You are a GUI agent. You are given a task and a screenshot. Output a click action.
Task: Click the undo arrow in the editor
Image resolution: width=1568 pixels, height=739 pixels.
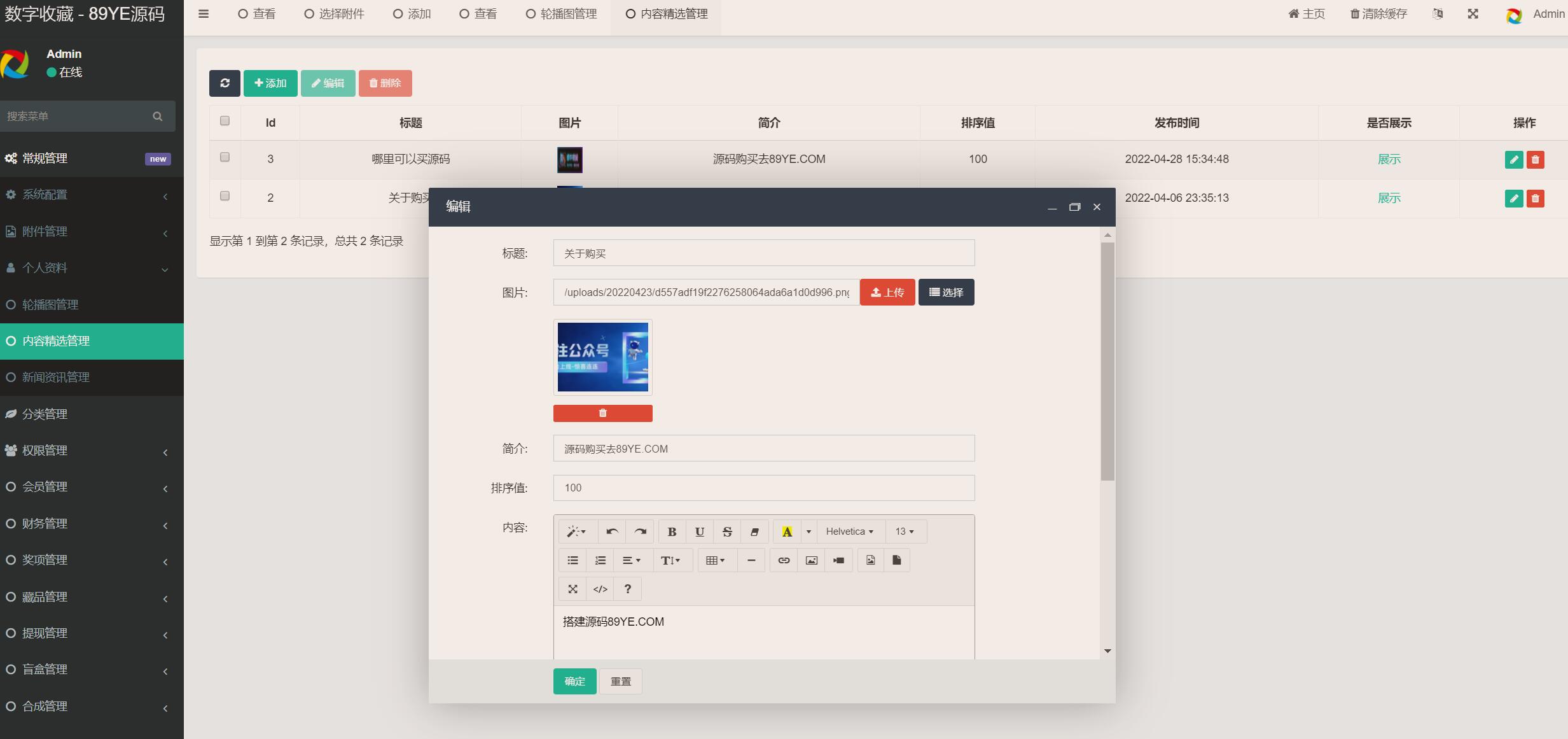[612, 531]
